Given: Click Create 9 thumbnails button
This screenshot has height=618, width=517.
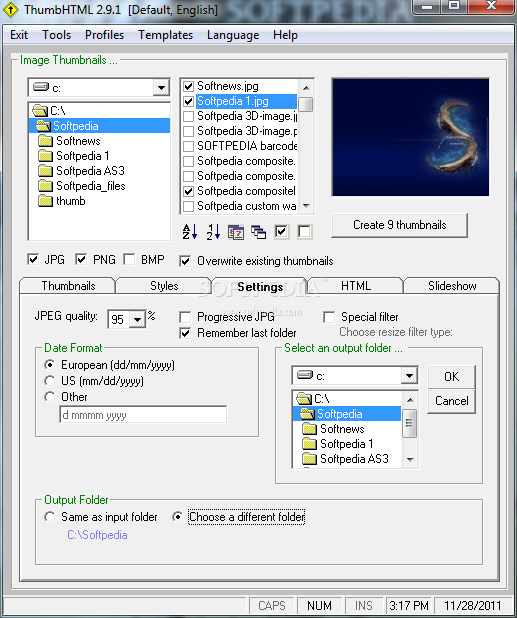Looking at the screenshot, I should point(400,225).
